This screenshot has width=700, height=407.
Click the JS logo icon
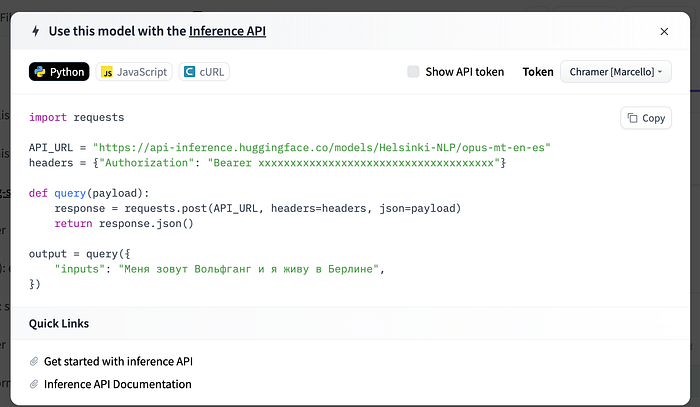[x=107, y=72]
